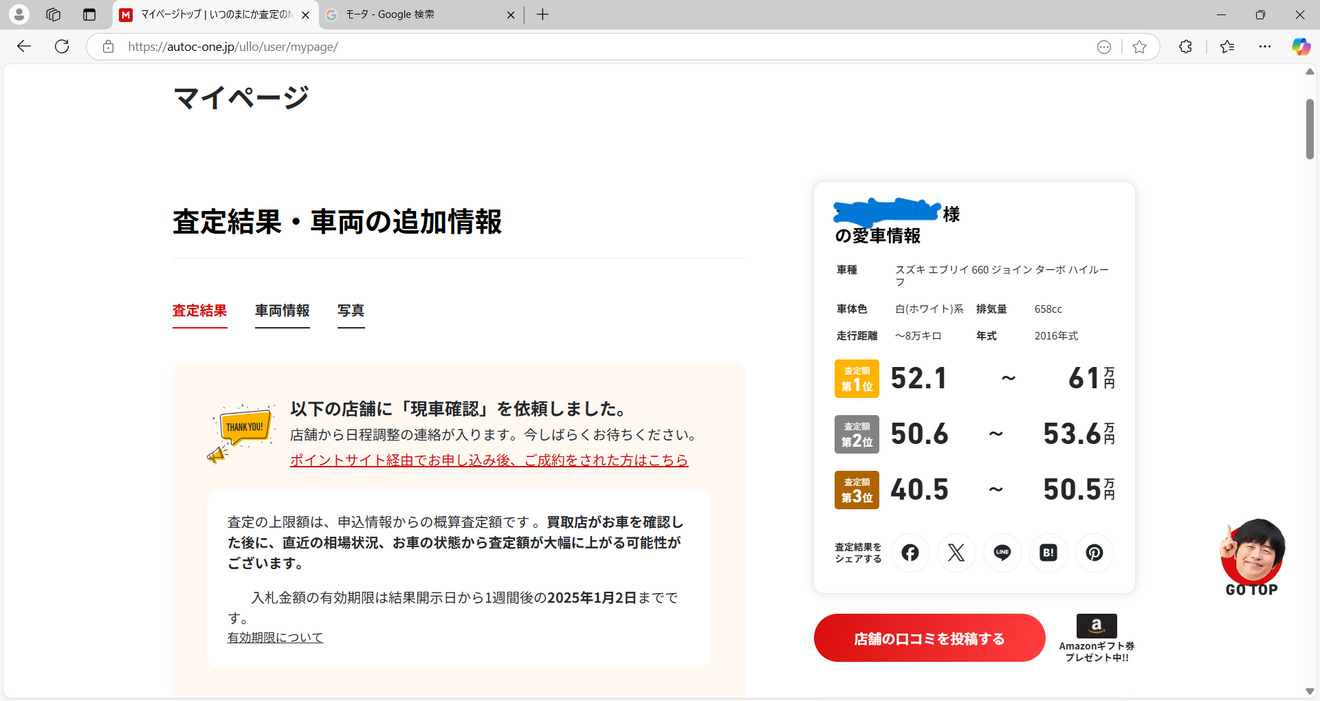Add this page to favorites
The width and height of the screenshot is (1320, 701).
(1139, 46)
